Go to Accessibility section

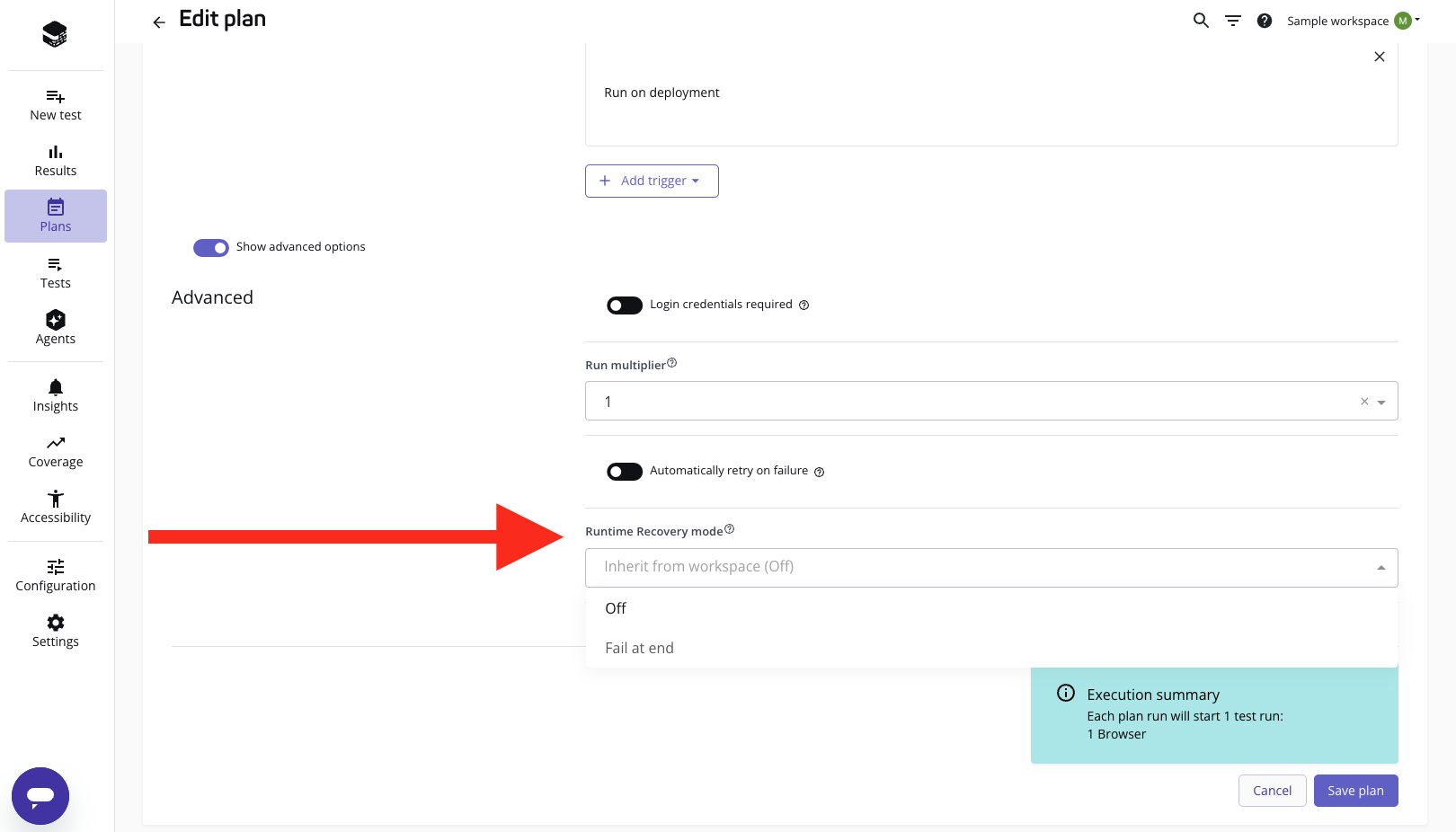coord(55,506)
